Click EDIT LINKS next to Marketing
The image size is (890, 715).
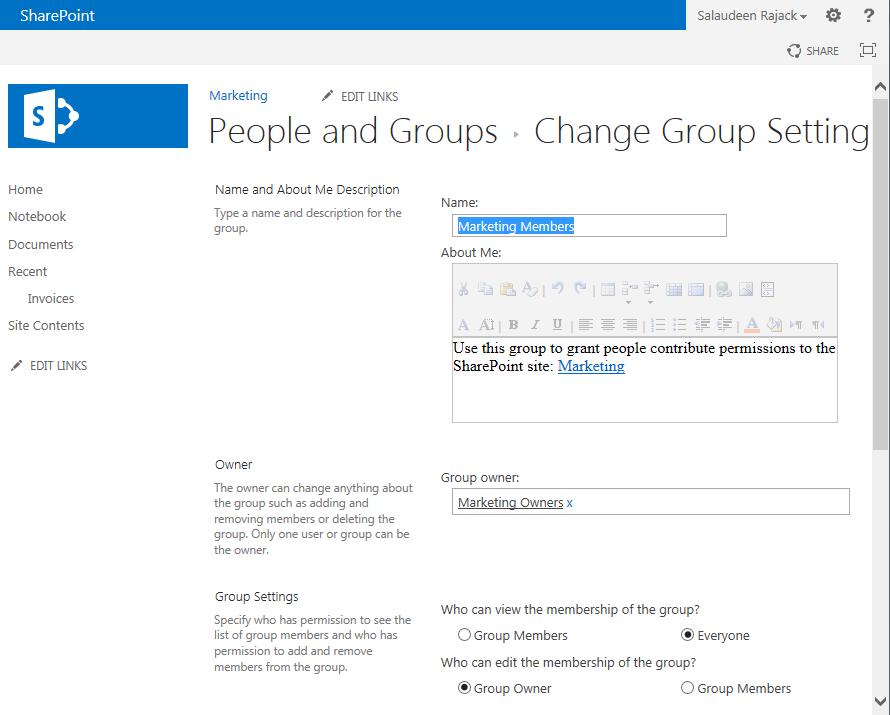pos(360,96)
